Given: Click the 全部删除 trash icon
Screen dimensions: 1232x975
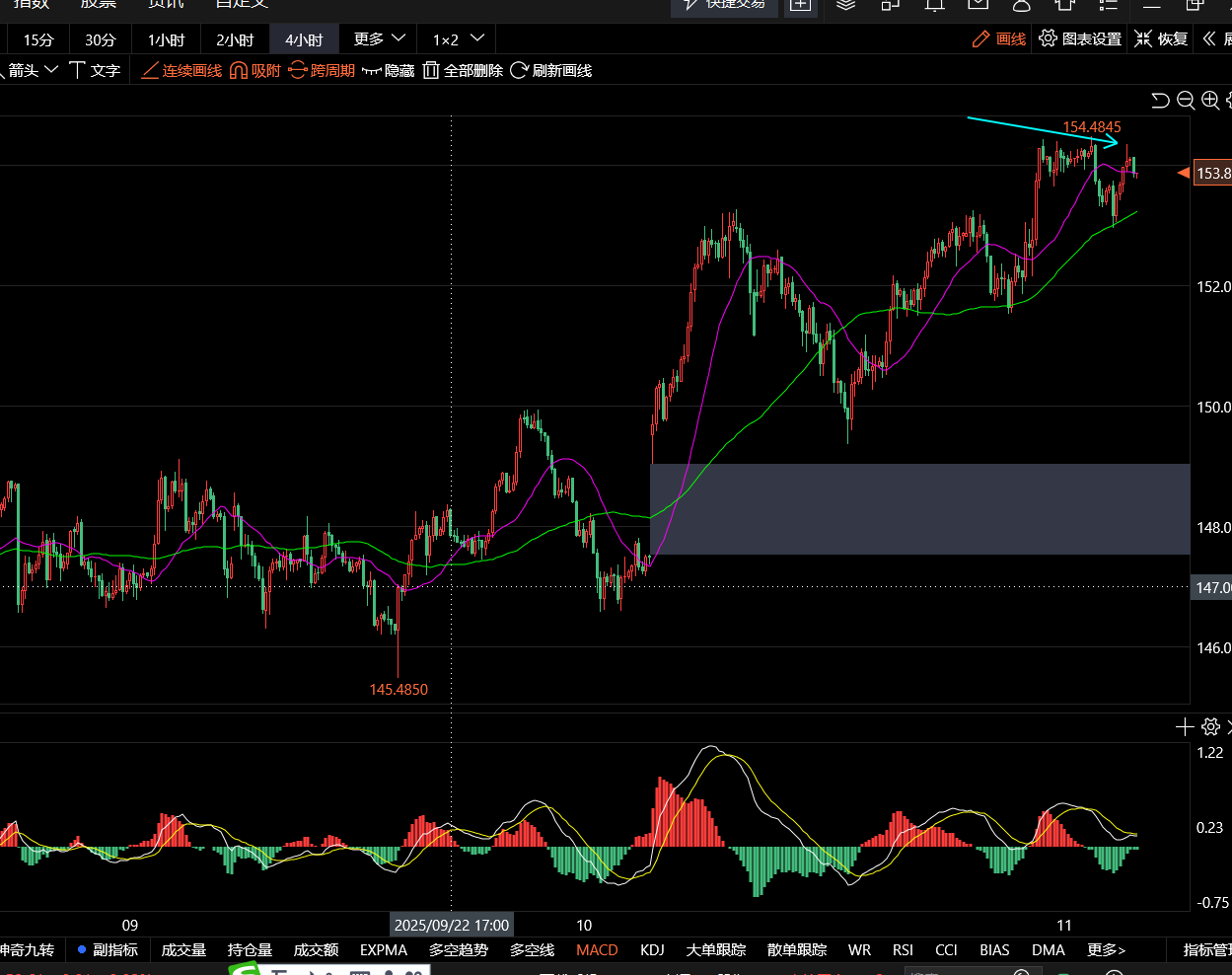Looking at the screenshot, I should coord(431,71).
